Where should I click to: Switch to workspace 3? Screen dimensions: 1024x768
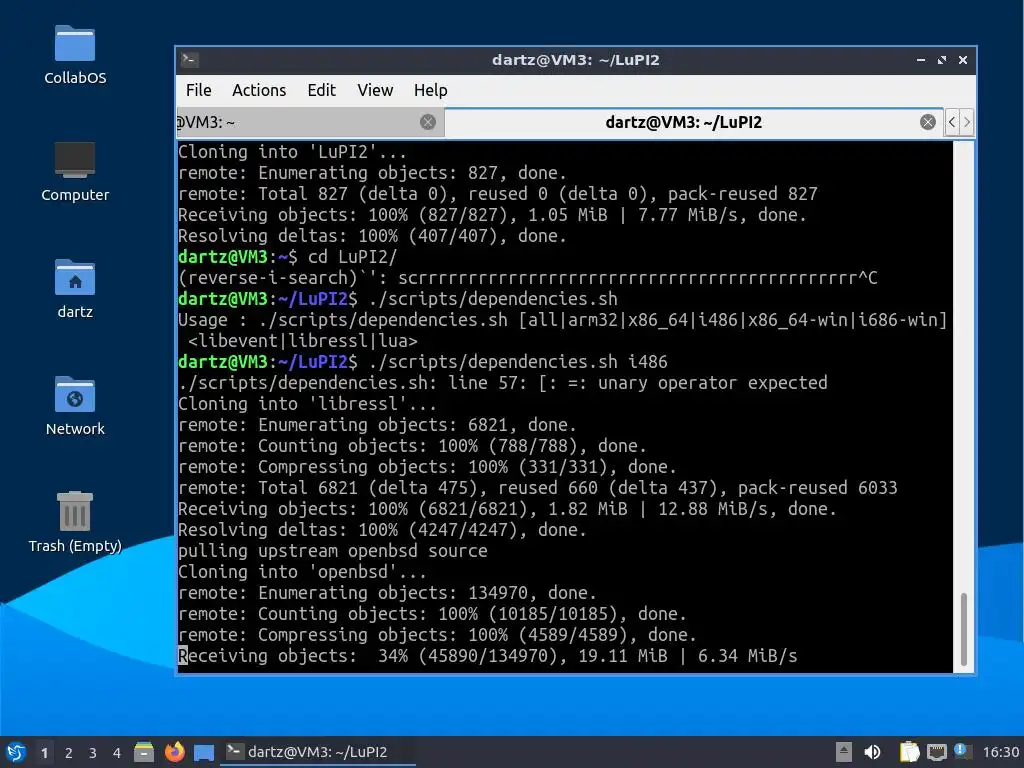92,752
